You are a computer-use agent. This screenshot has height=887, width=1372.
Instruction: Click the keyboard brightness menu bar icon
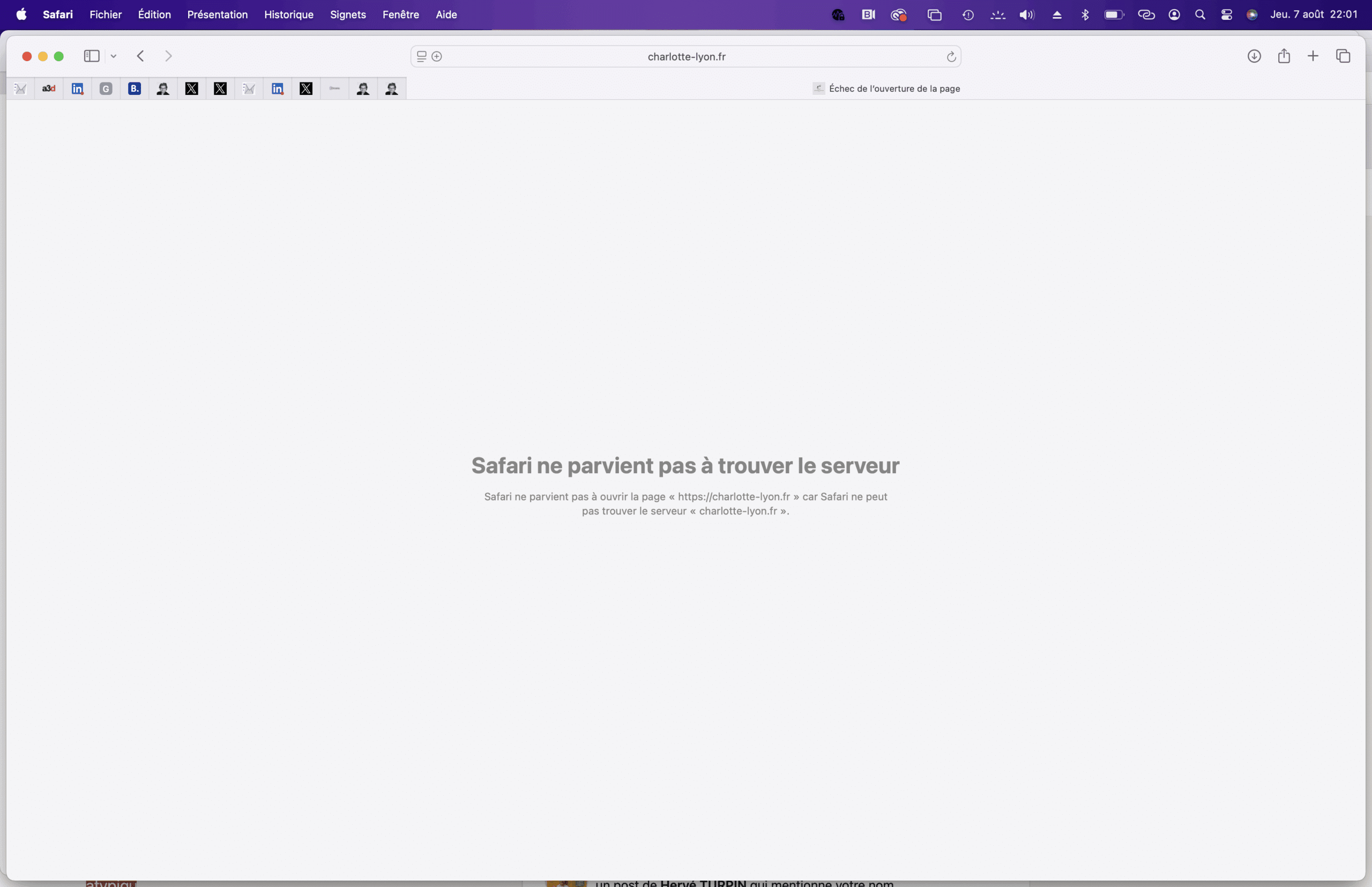[997, 14]
